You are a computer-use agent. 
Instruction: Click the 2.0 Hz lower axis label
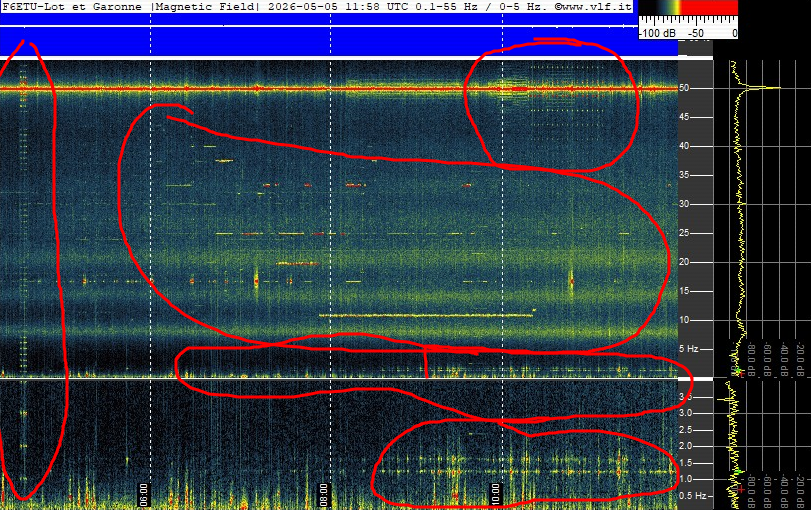click(x=685, y=446)
